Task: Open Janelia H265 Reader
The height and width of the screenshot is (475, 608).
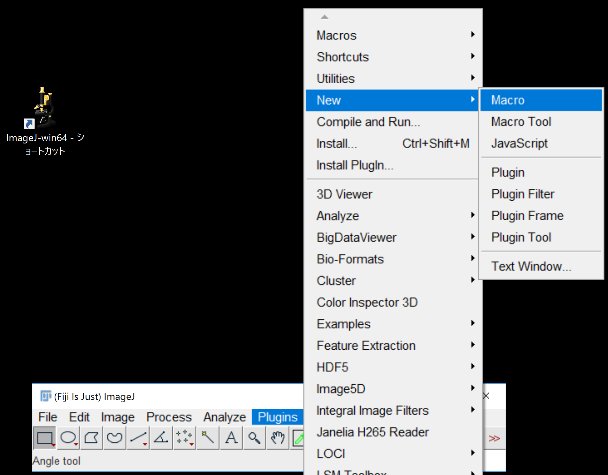Action: coord(394,432)
